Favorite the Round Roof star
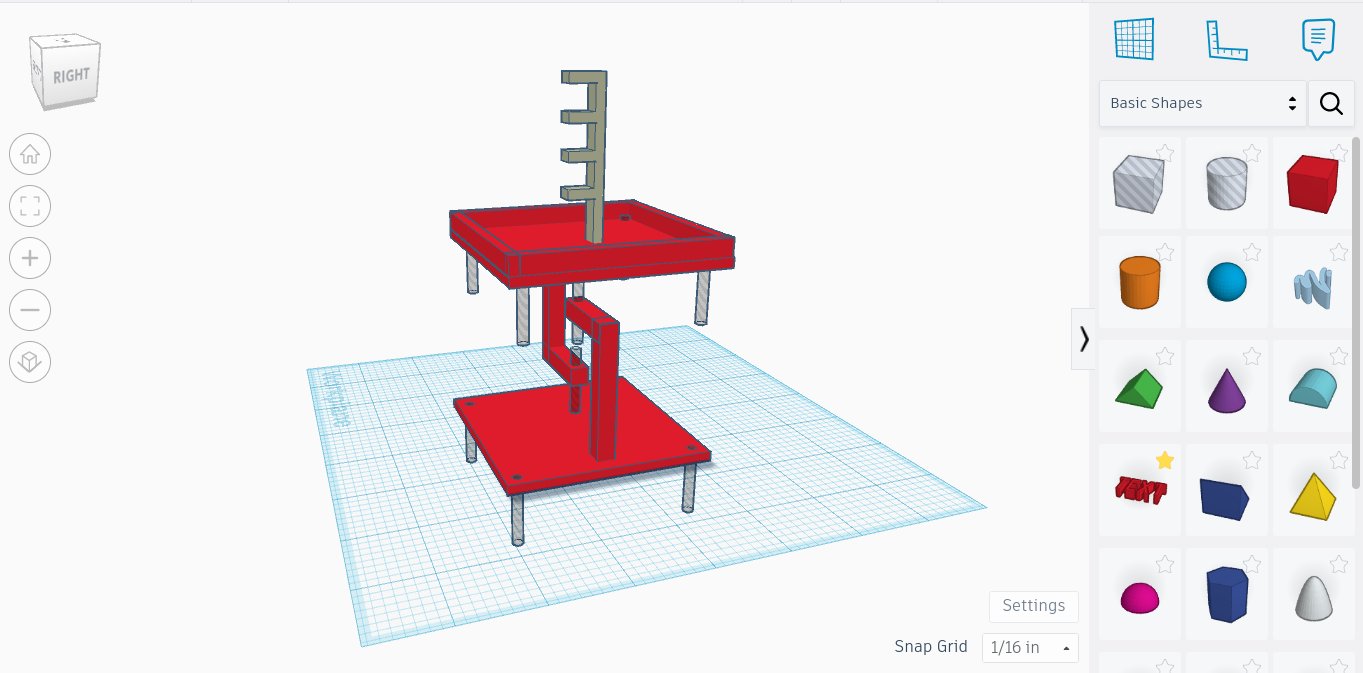Viewport: 1363px width, 673px height. [x=1339, y=356]
